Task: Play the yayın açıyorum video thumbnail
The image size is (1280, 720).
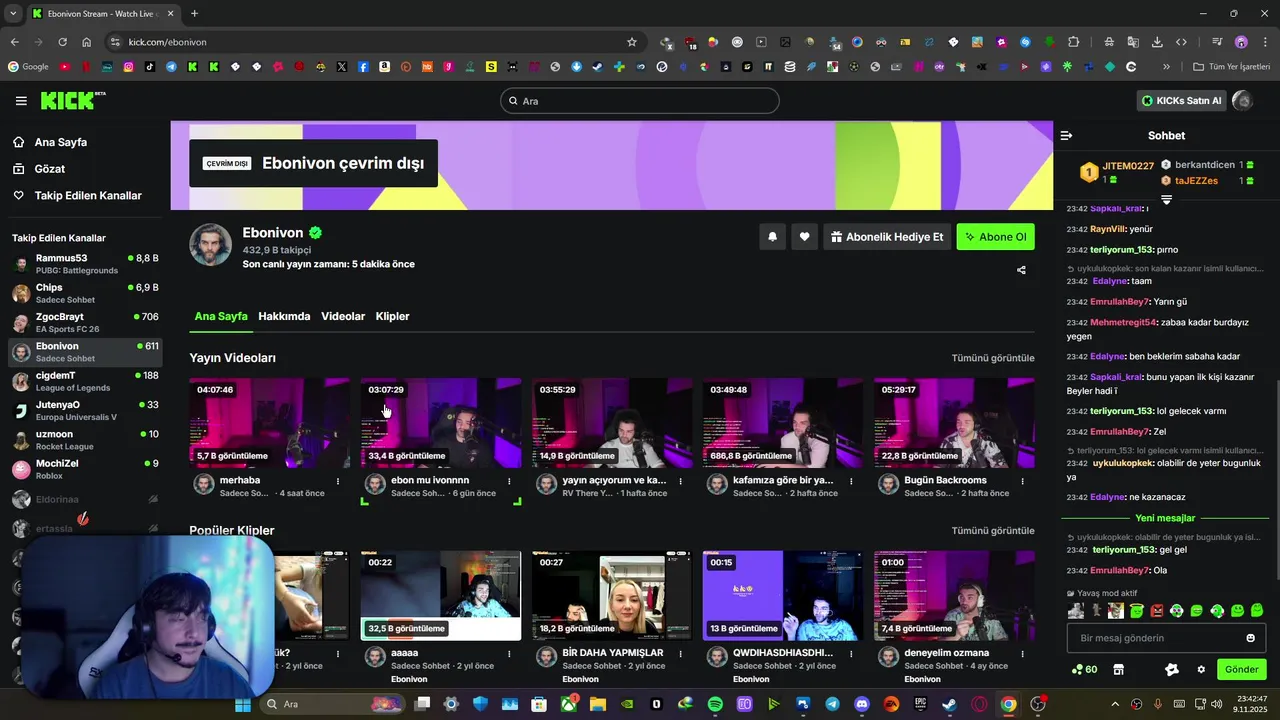Action: click(x=612, y=423)
